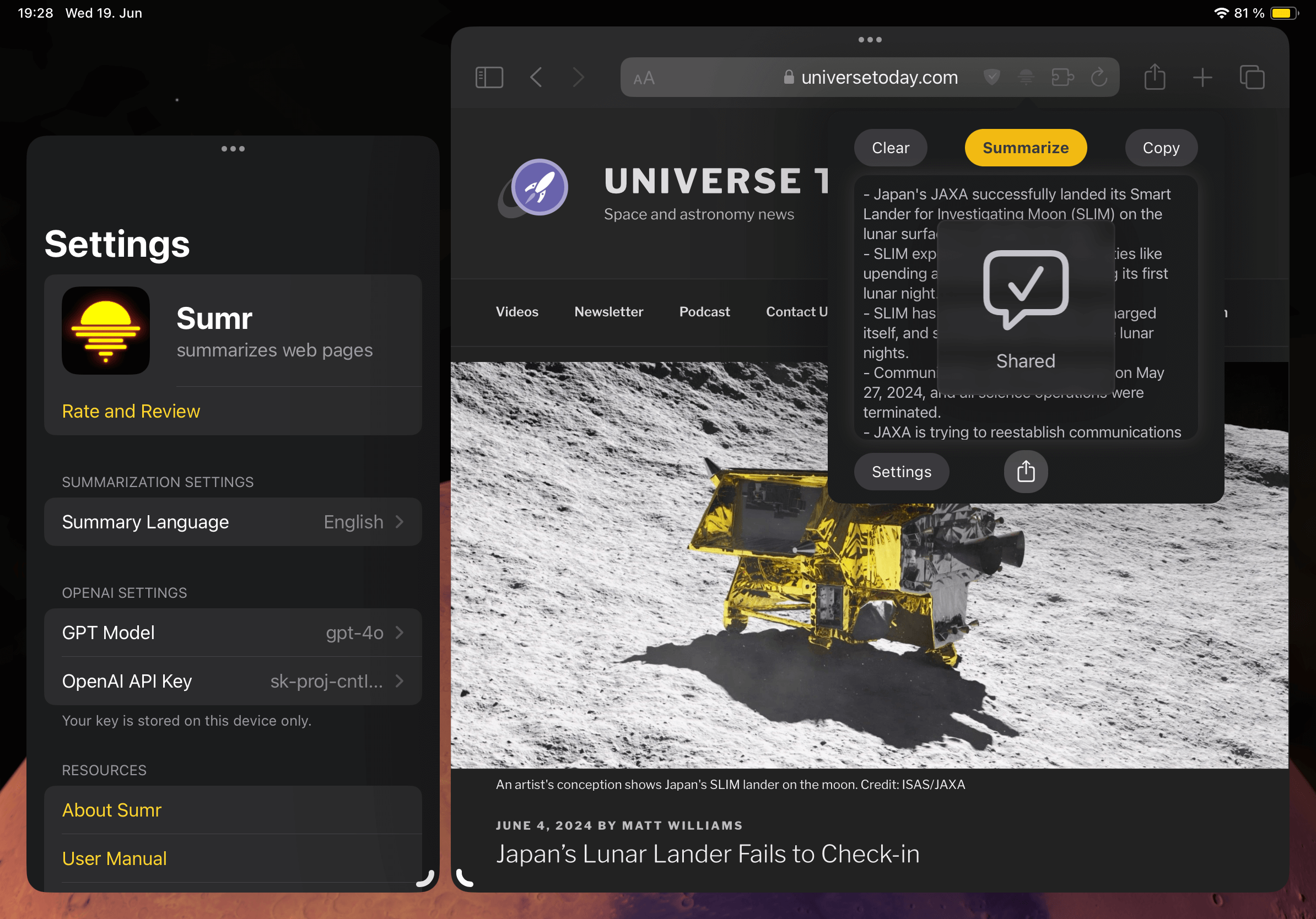
Task: Tap the Sumr app icon
Action: pos(105,331)
